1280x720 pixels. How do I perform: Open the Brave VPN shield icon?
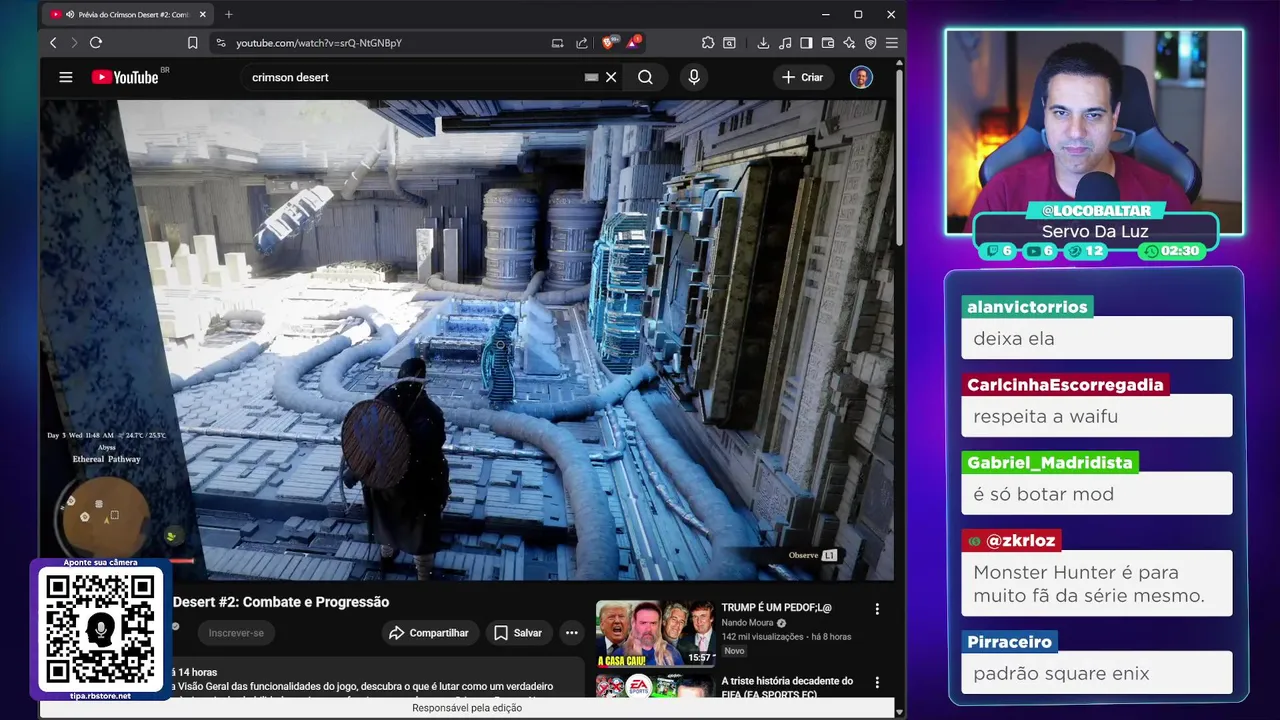pos(870,43)
